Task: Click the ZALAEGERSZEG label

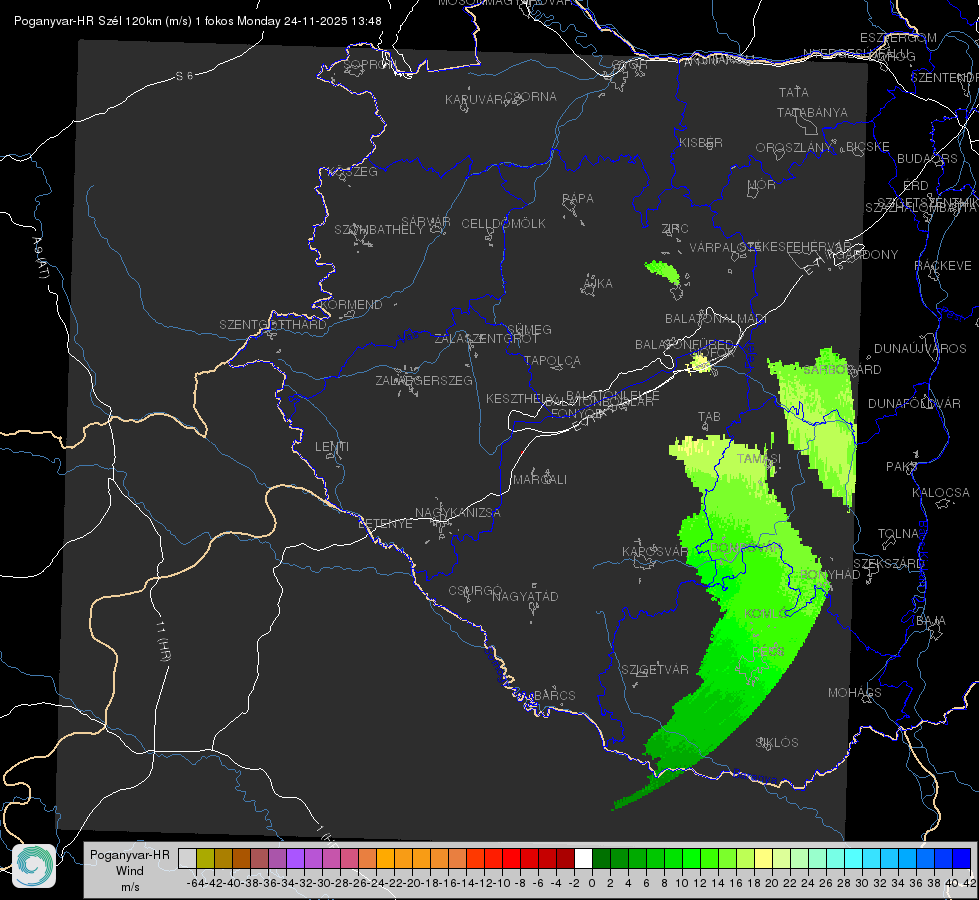Action: click(424, 380)
